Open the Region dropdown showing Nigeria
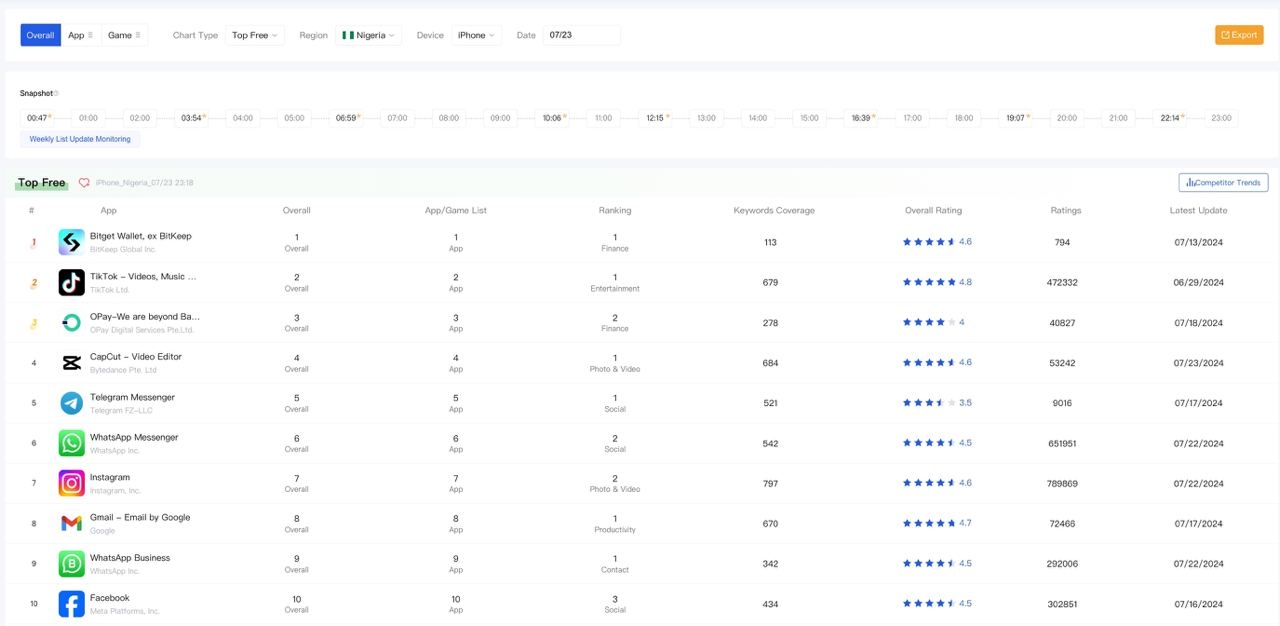Viewport: 1280px width, 626px height. click(369, 34)
